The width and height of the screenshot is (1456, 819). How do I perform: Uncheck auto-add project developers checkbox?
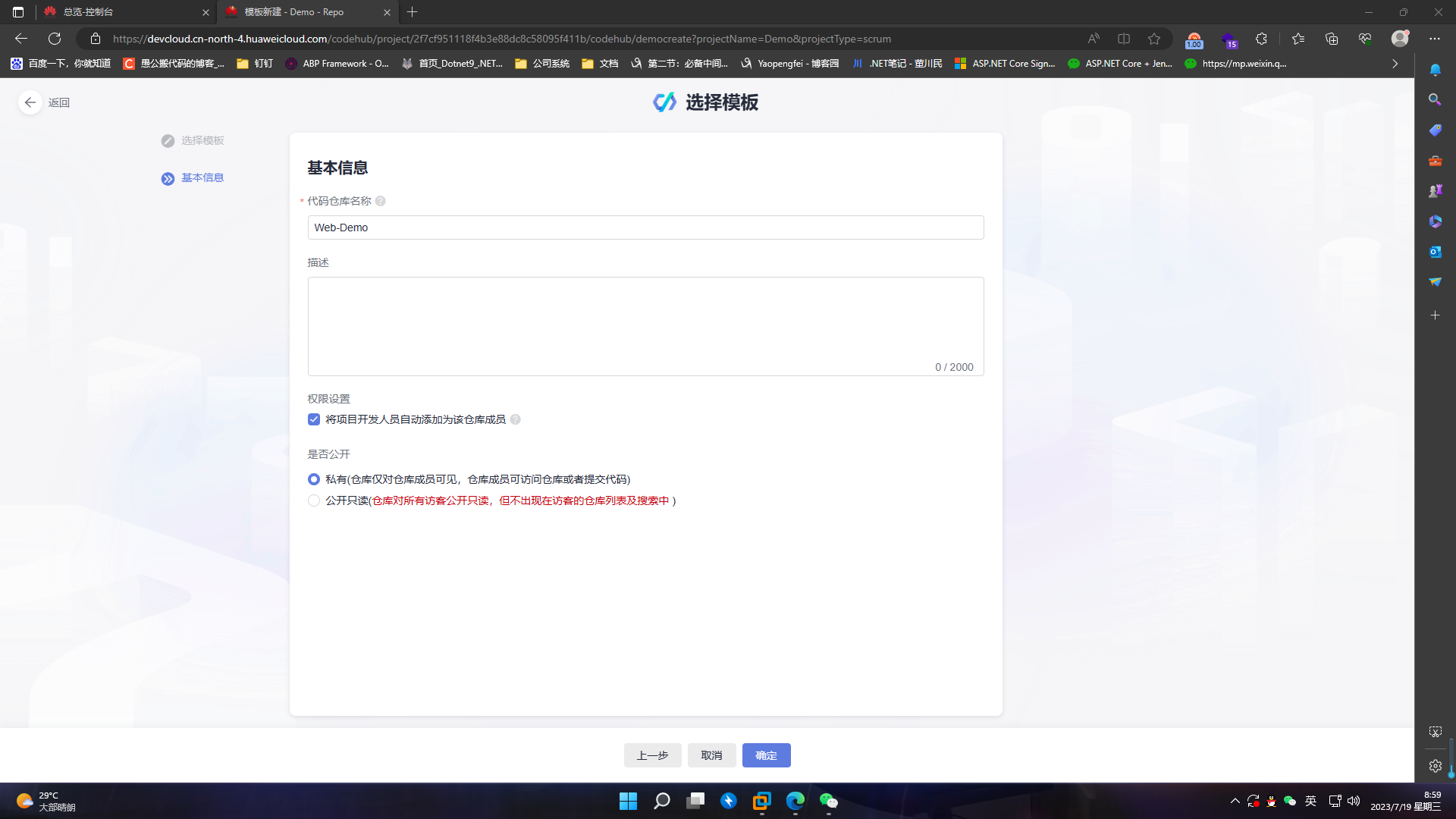pyautogui.click(x=314, y=419)
